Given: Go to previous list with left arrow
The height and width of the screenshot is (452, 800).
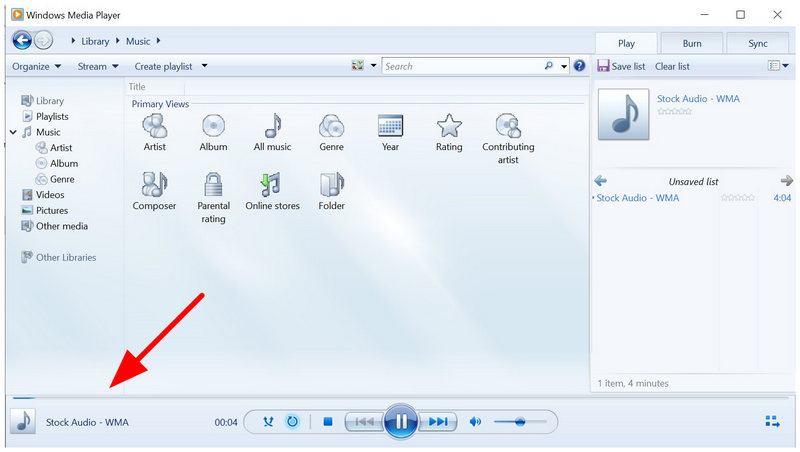Looking at the screenshot, I should pyautogui.click(x=601, y=181).
